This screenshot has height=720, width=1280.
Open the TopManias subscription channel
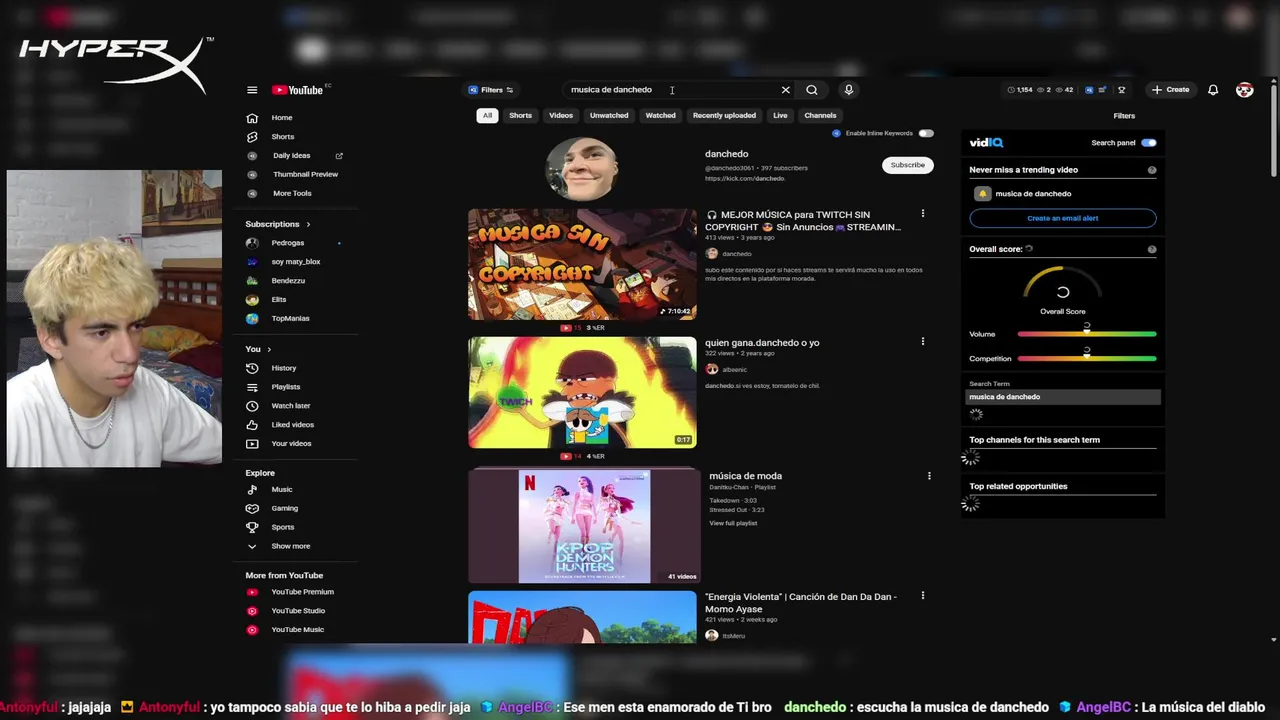click(290, 319)
